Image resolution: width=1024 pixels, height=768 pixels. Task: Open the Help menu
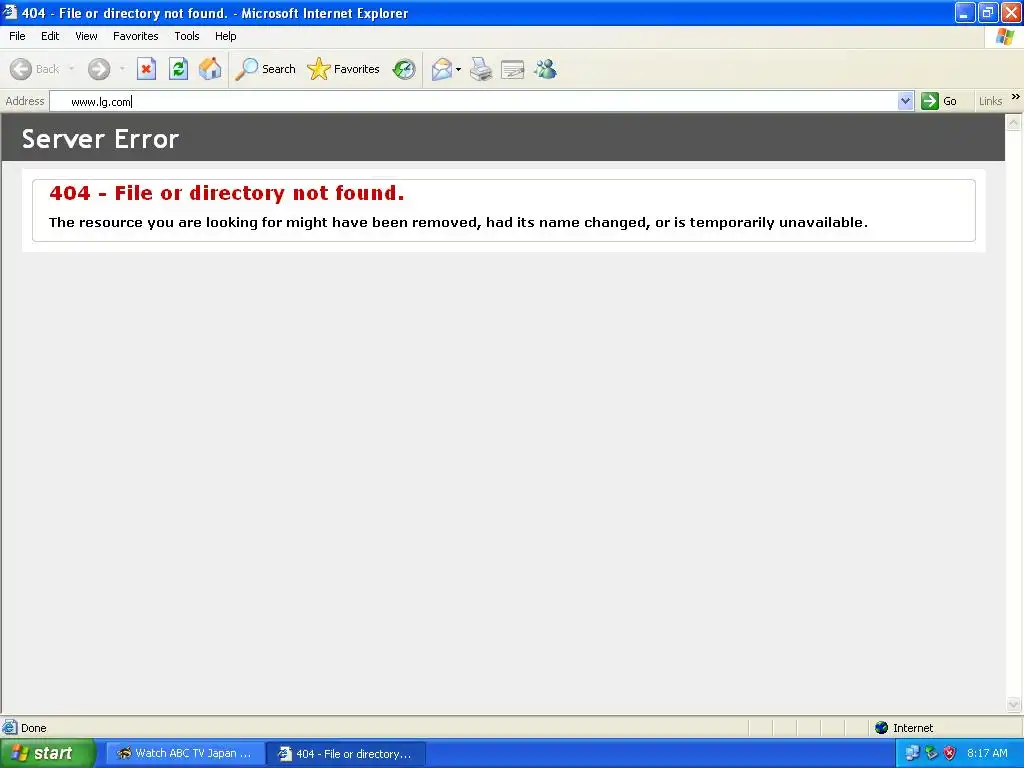225,36
